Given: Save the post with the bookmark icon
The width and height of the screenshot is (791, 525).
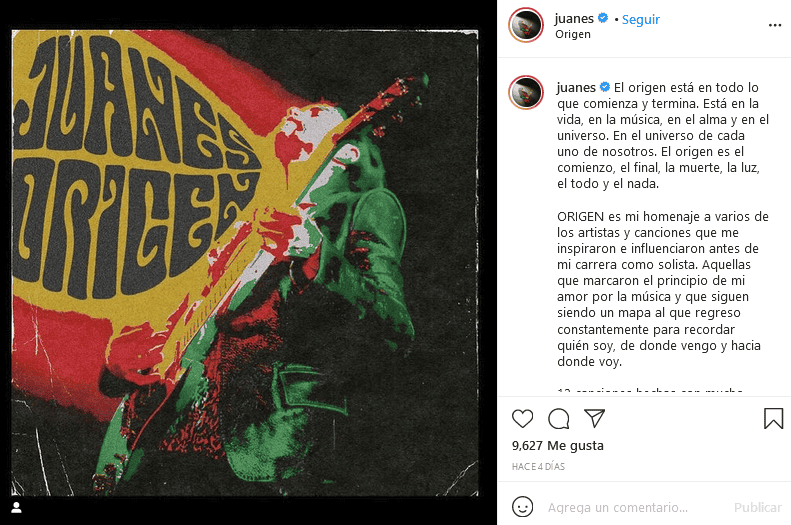Looking at the screenshot, I should [773, 419].
